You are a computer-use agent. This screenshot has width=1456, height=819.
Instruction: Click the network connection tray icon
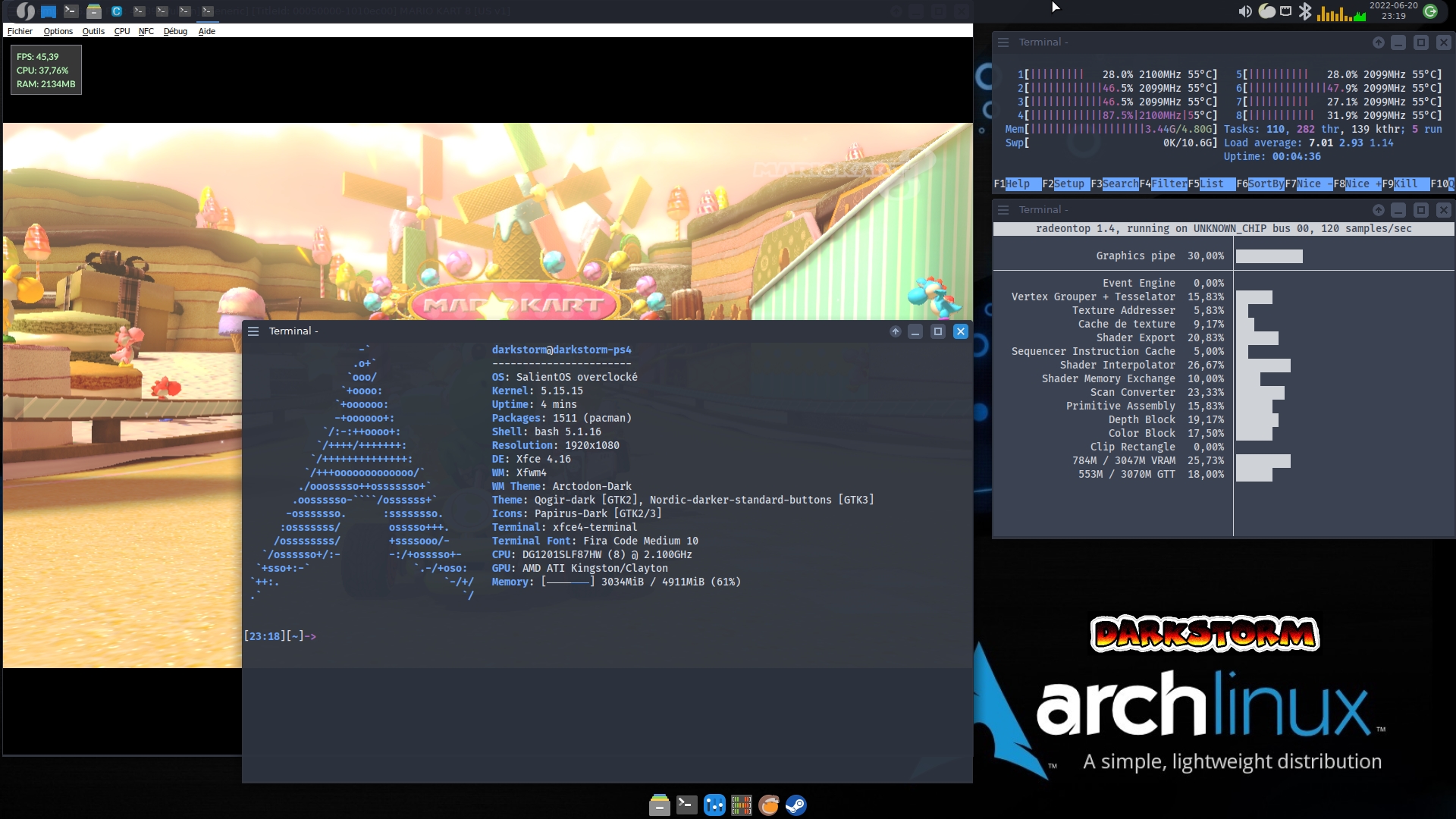[1285, 11]
